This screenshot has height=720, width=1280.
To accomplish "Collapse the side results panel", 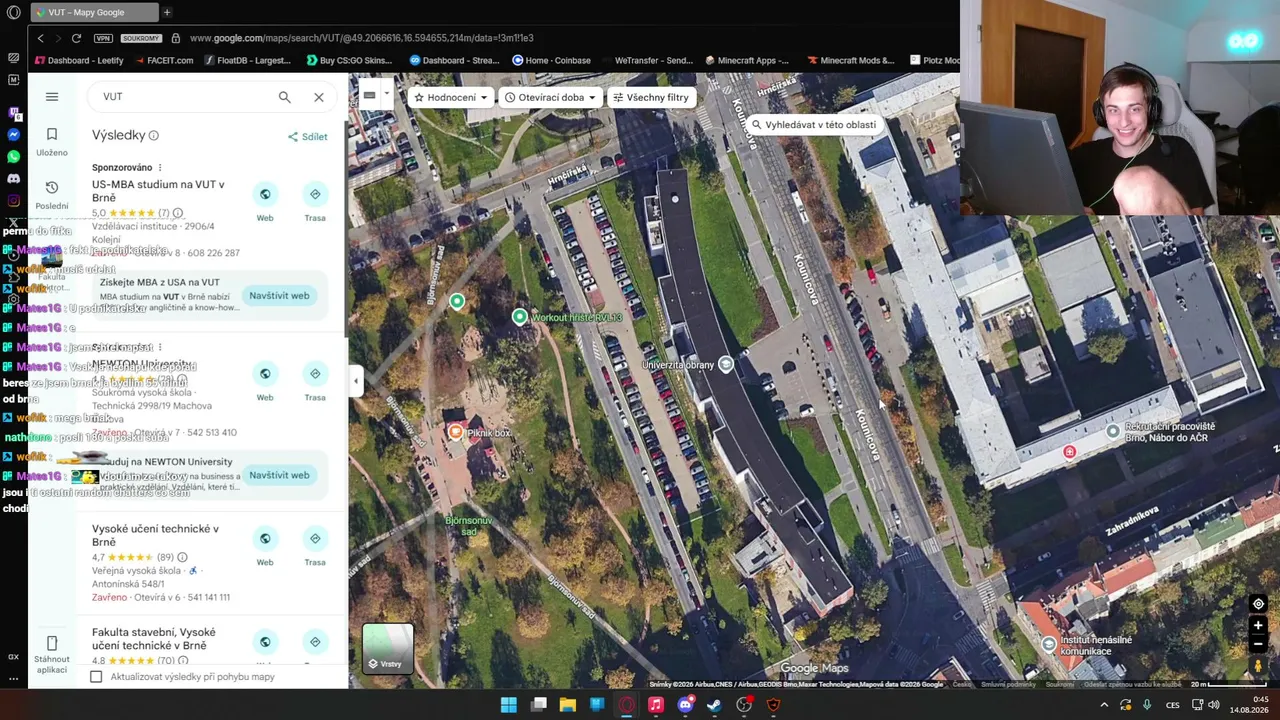I will click(x=355, y=381).
